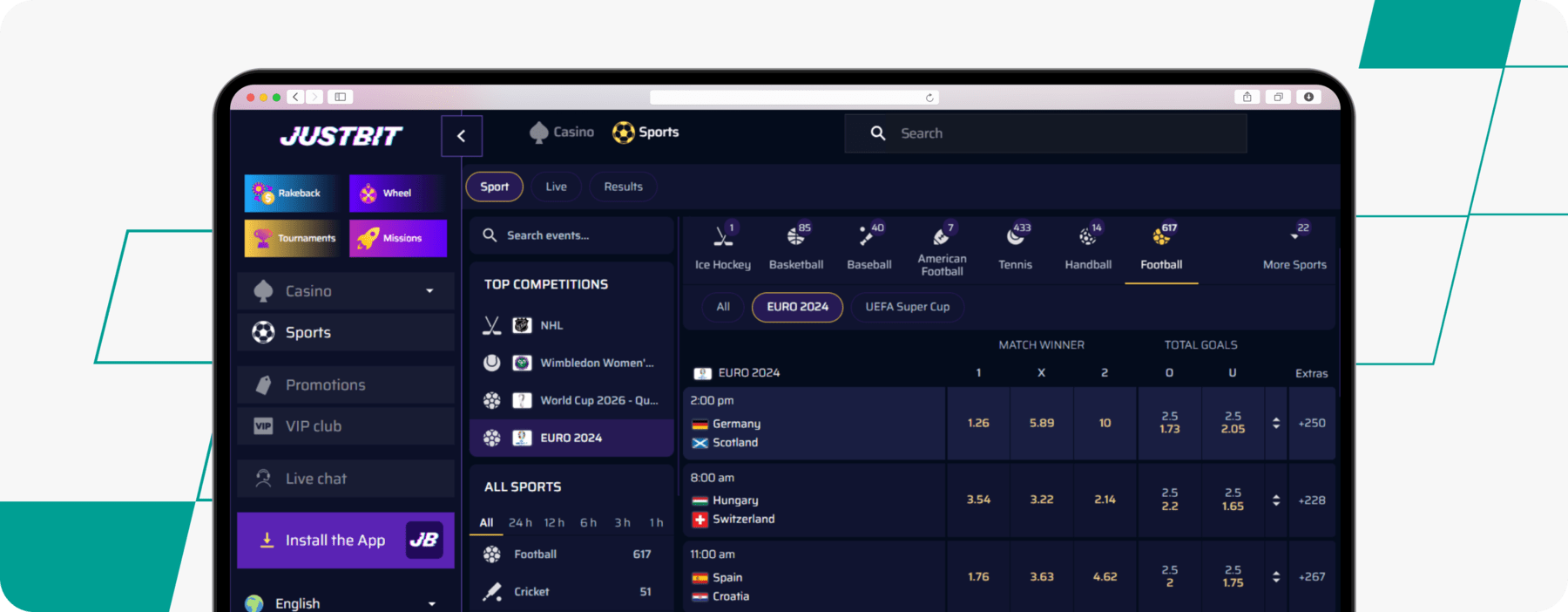1568x612 pixels.
Task: Filter All Sports by 12h
Action: pyautogui.click(x=554, y=523)
